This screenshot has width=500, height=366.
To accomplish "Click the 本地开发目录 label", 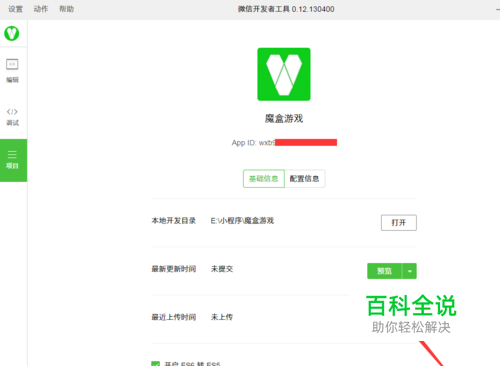I will point(174,221).
